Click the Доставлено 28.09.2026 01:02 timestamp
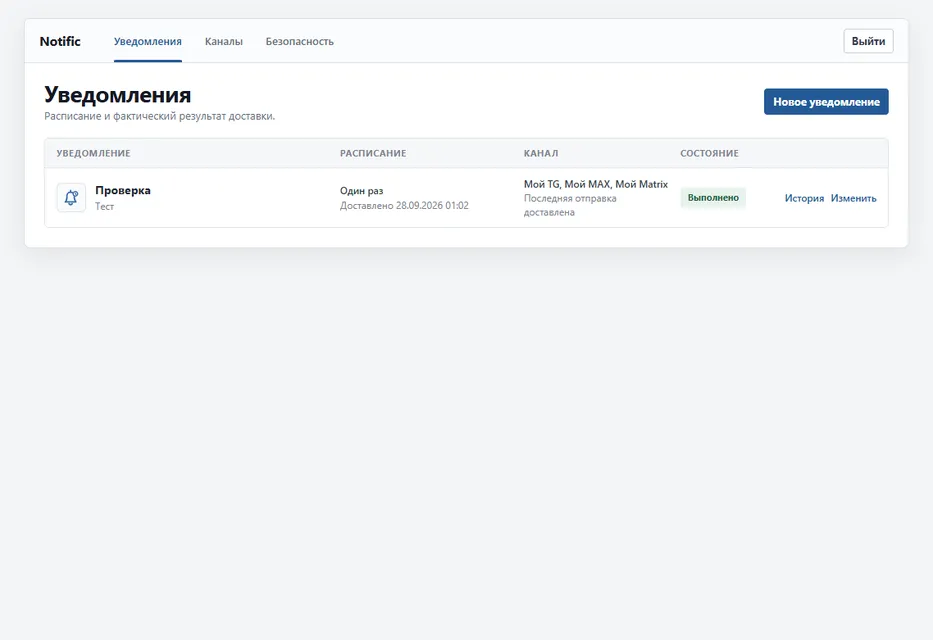933x640 pixels. [404, 206]
